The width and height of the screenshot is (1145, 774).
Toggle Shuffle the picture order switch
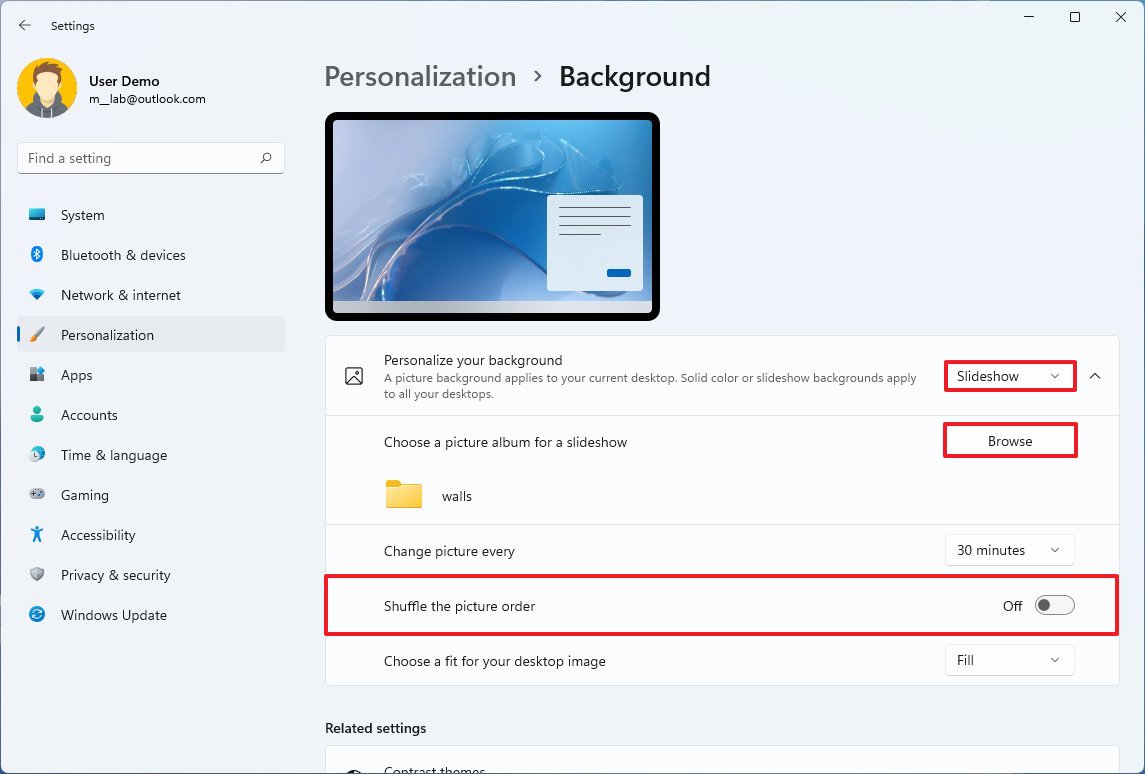click(1054, 605)
